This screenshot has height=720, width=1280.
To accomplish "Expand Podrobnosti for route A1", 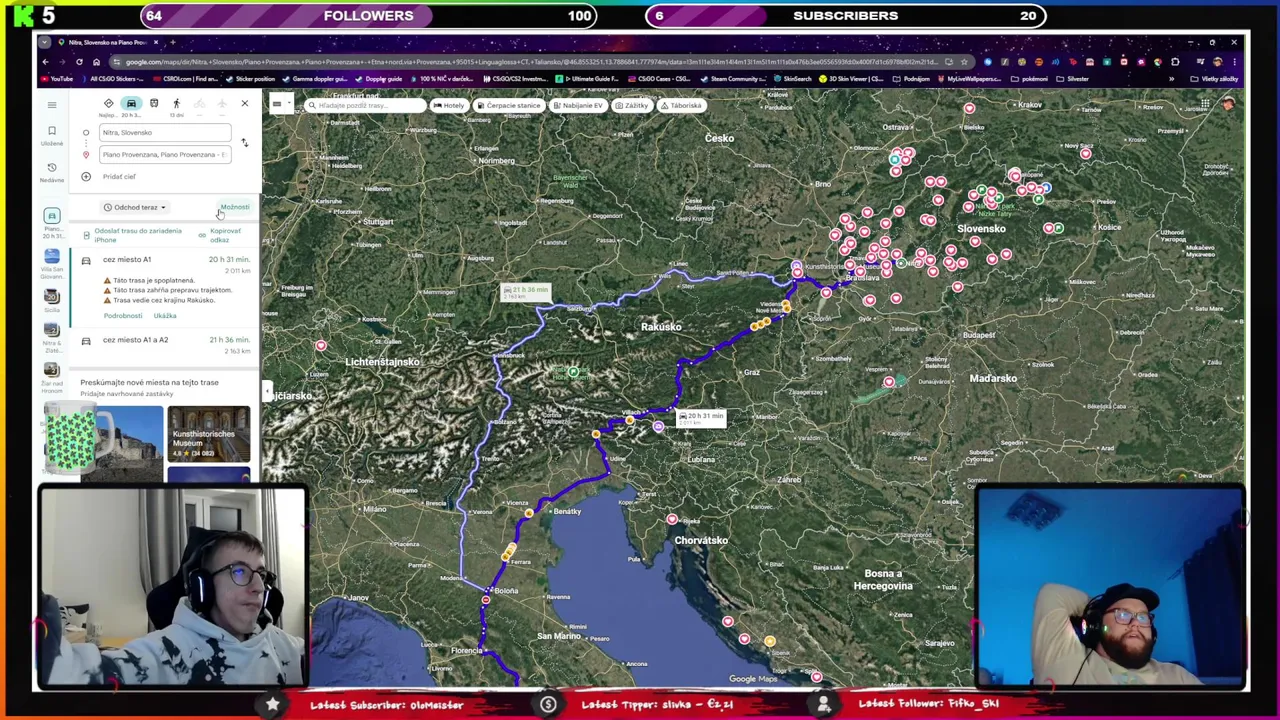I will (x=123, y=316).
